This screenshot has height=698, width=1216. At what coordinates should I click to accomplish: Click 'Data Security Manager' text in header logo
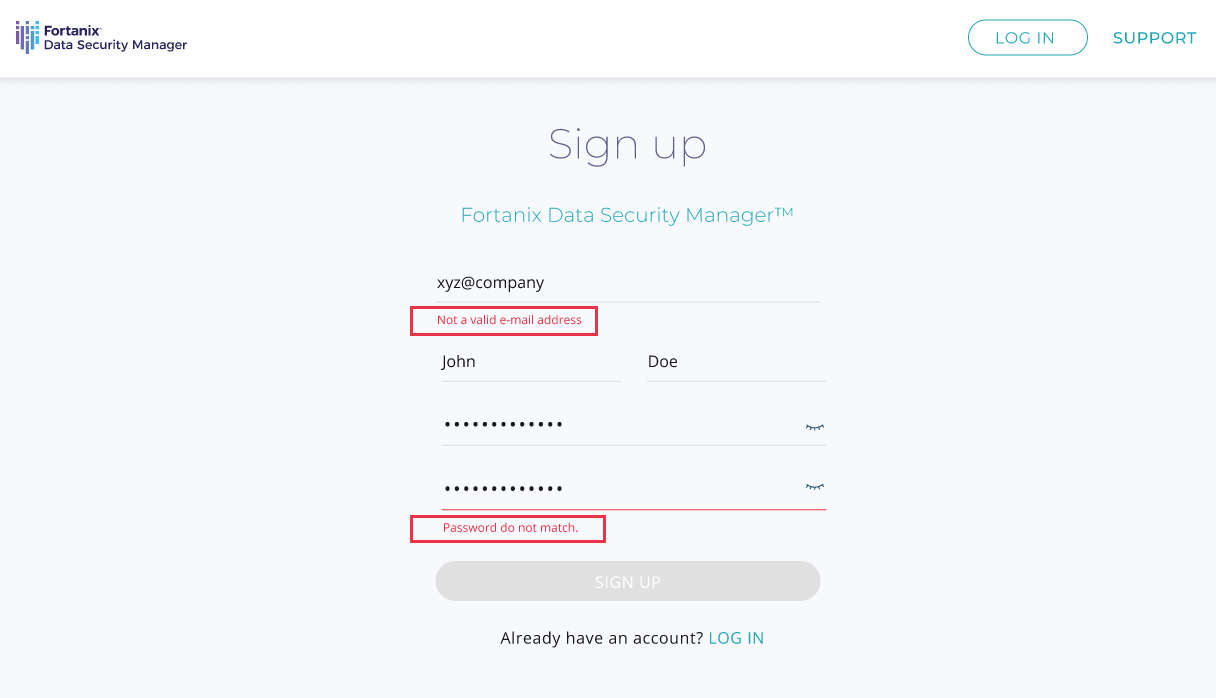tap(115, 45)
